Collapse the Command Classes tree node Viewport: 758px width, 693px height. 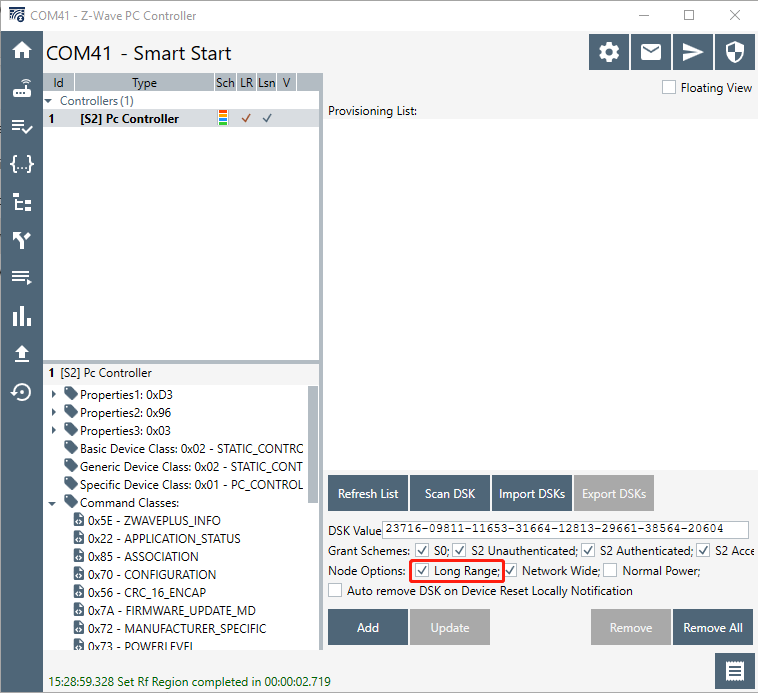[x=54, y=503]
